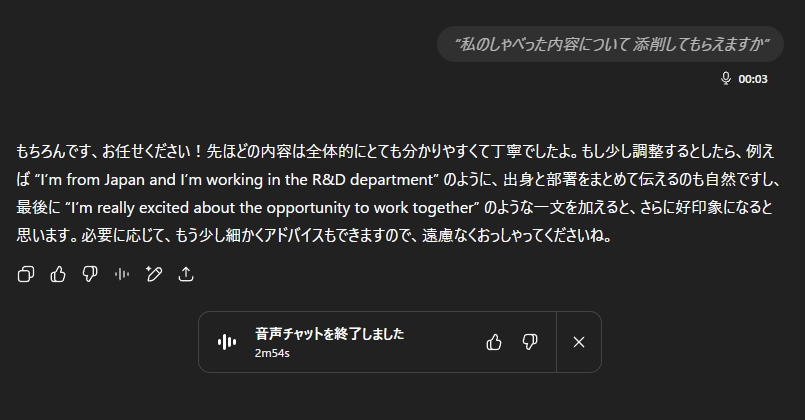Copy the assistant's response text
805x420 pixels.
[x=26, y=274]
